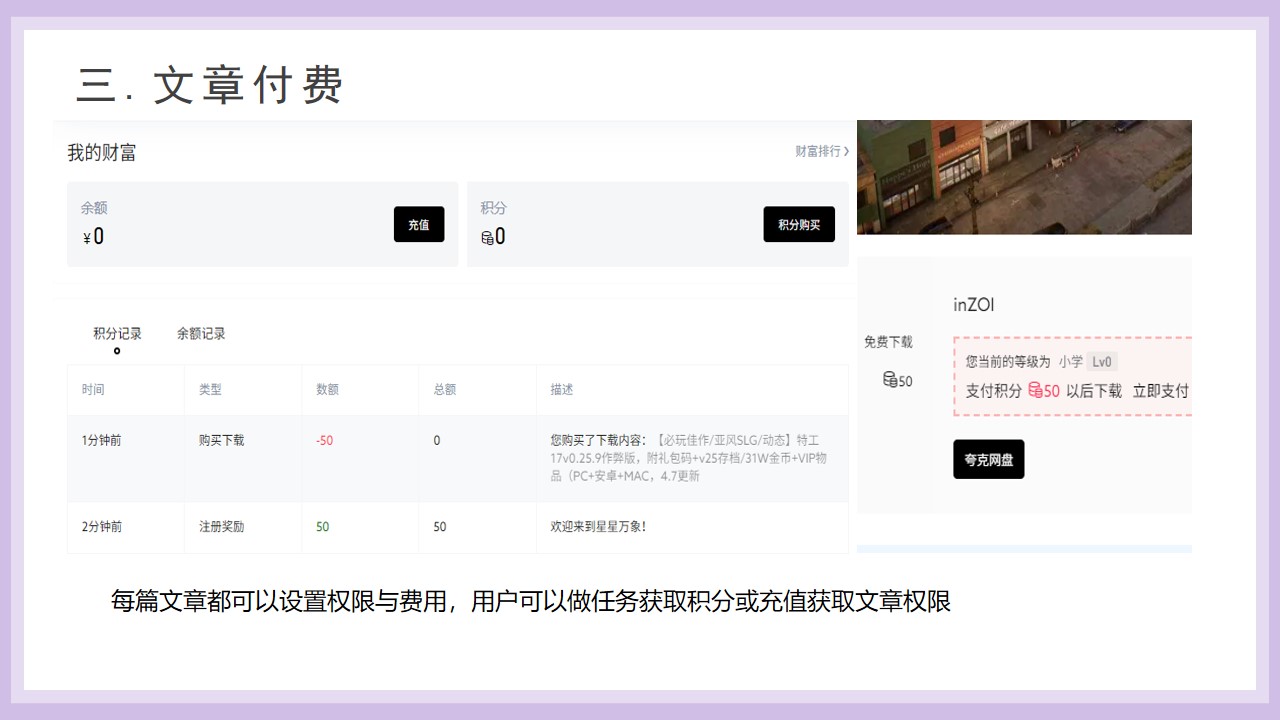Viewport: 1280px width, 720px height.
Task: Select the 2分钟前 time cell
Action: 102,526
